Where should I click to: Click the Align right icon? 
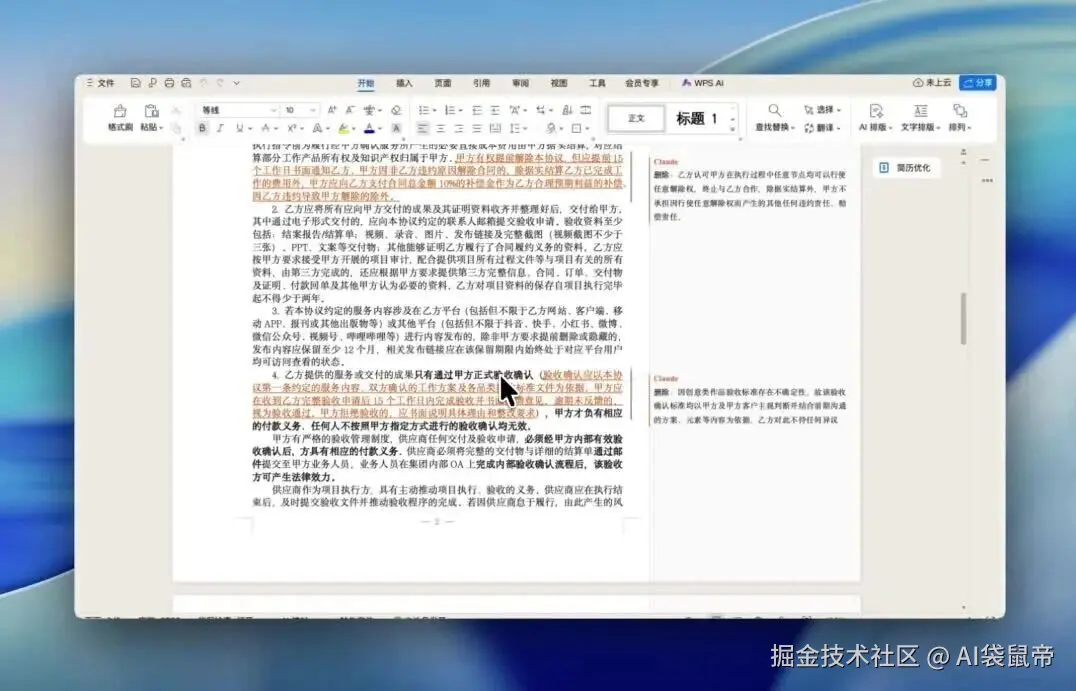tap(459, 128)
